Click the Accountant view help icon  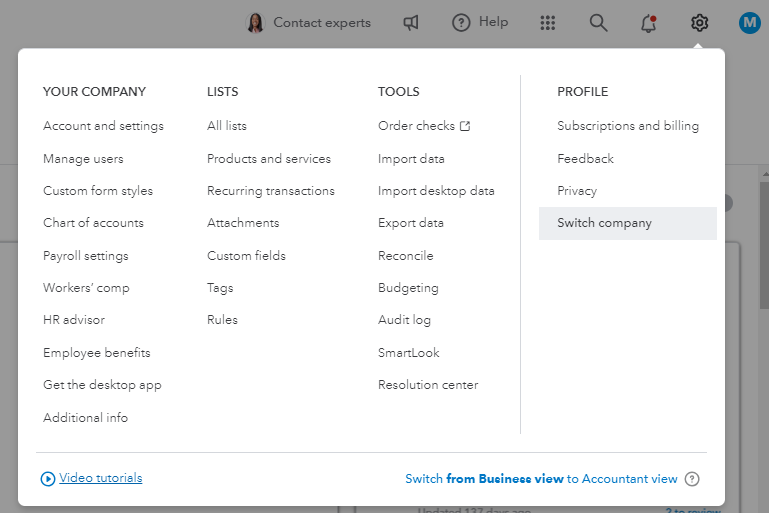click(692, 479)
